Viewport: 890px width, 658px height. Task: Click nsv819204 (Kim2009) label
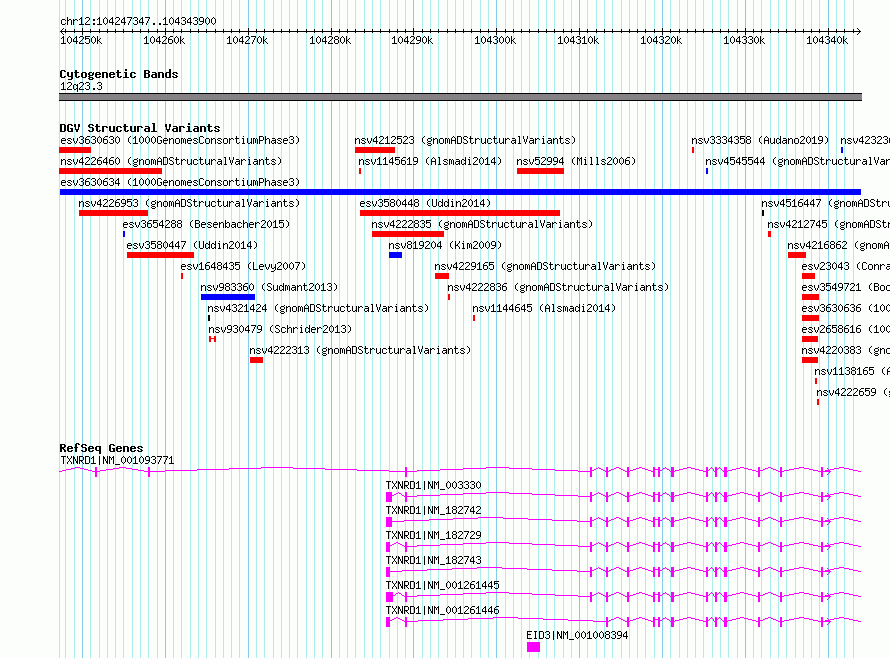pyautogui.click(x=445, y=245)
